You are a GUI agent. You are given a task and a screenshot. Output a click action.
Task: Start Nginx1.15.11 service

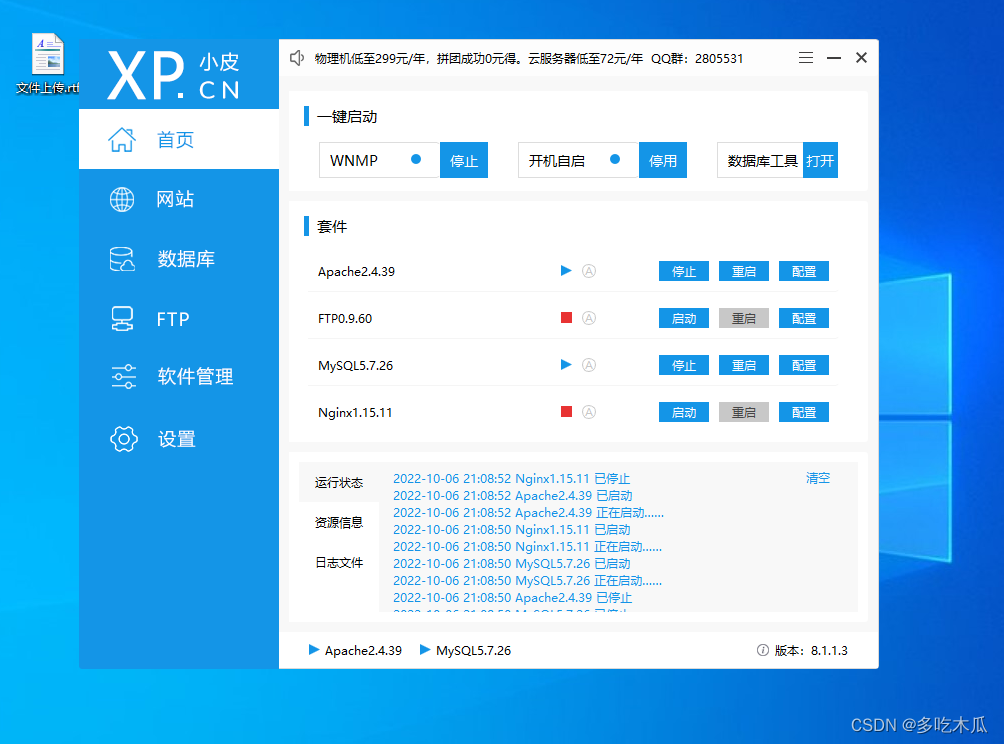tap(684, 412)
